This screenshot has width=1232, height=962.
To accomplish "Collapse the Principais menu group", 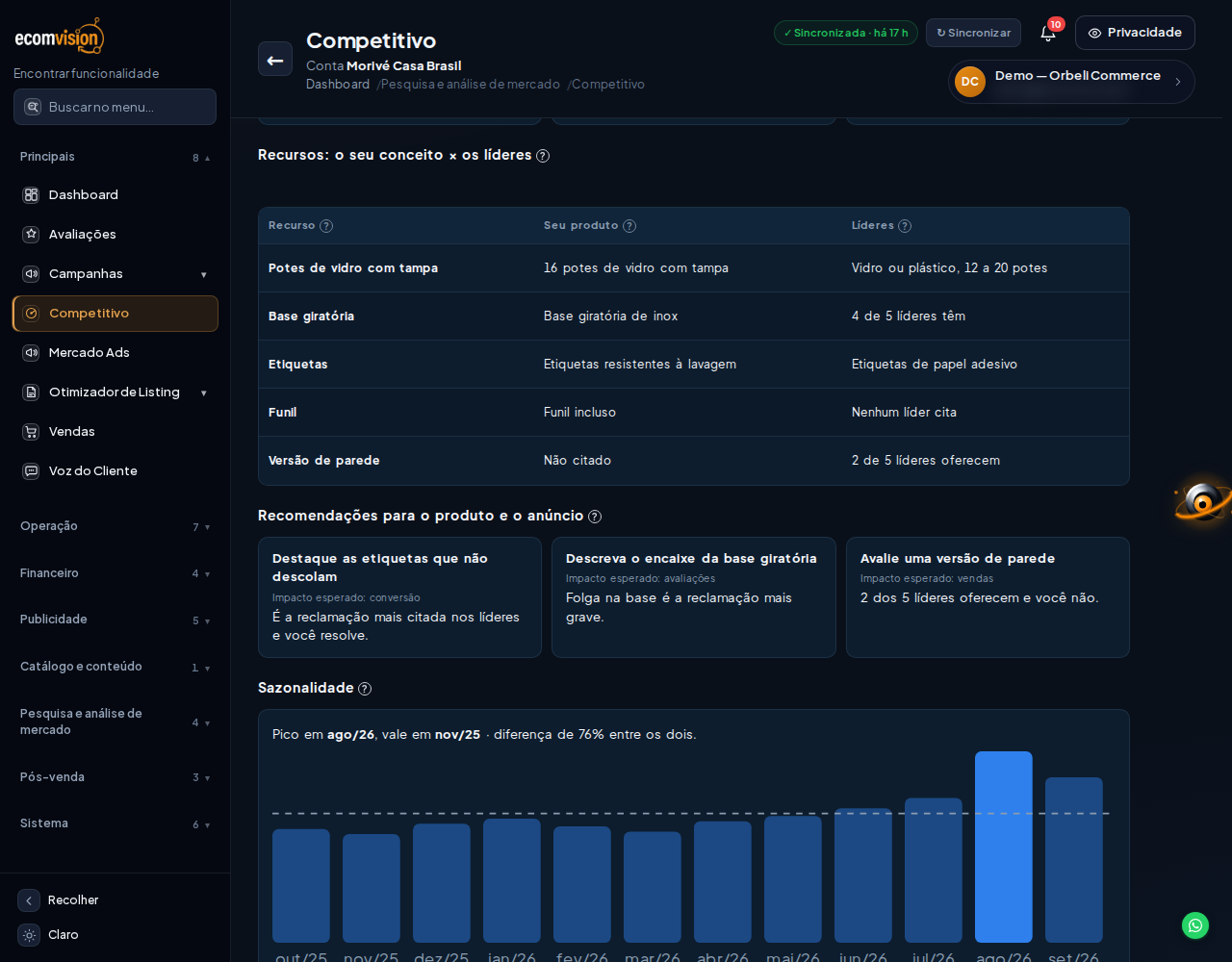I will 115,157.
